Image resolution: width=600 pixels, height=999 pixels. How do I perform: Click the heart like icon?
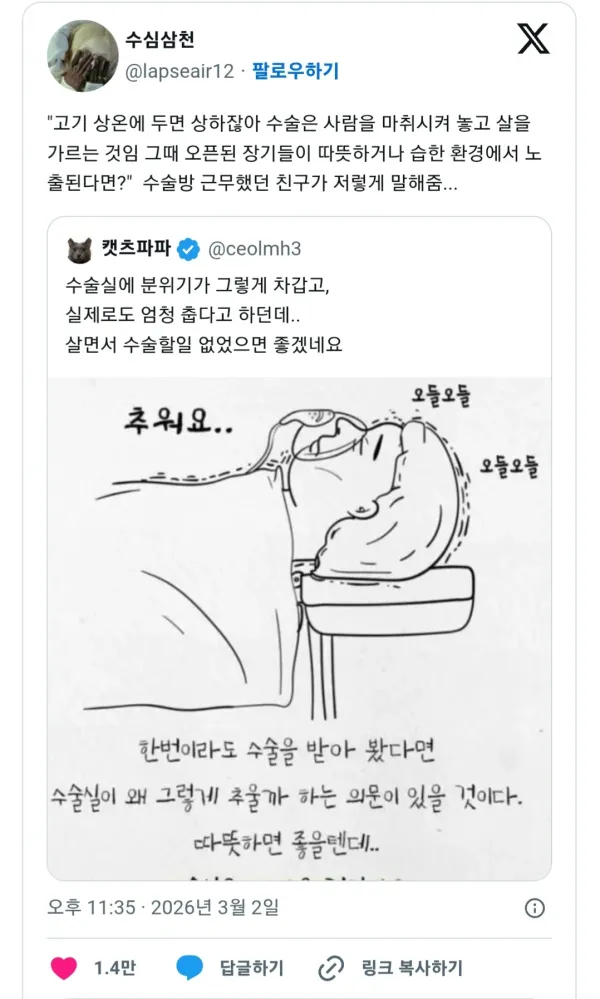pyautogui.click(x=64, y=968)
